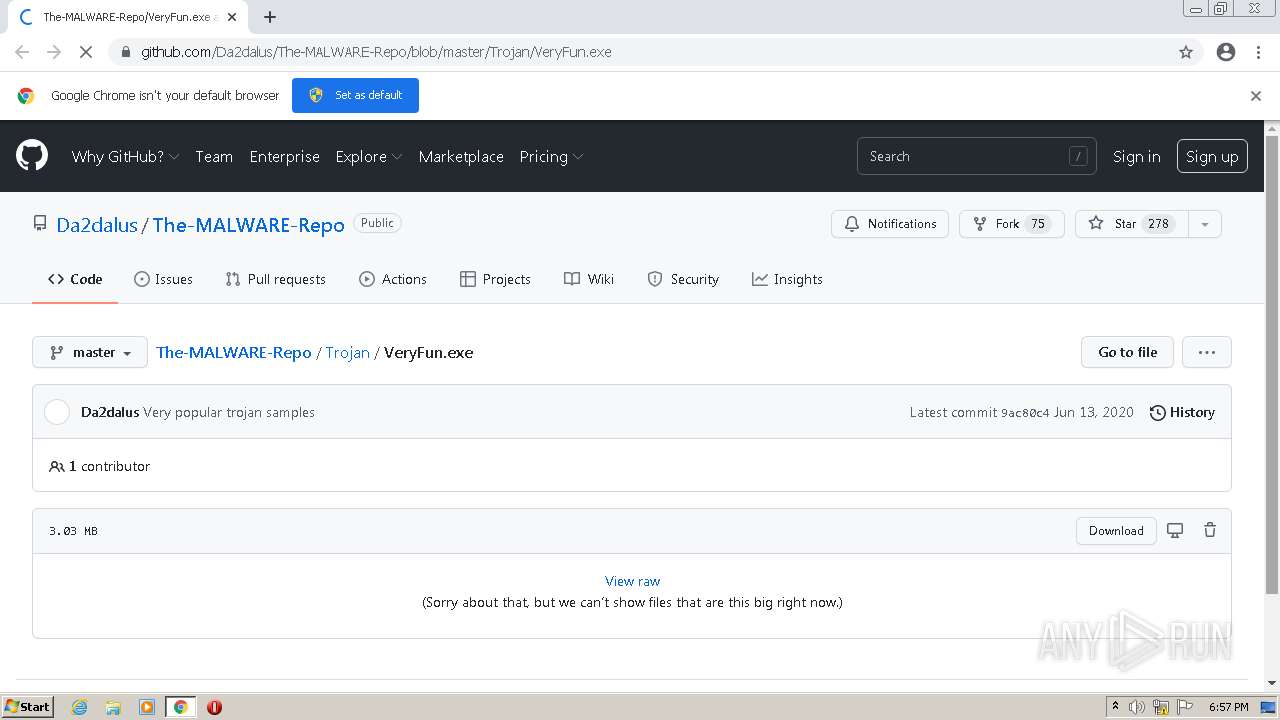This screenshot has height=720, width=1280.
Task: Select the Chrome taskbar icon
Action: tap(180, 707)
